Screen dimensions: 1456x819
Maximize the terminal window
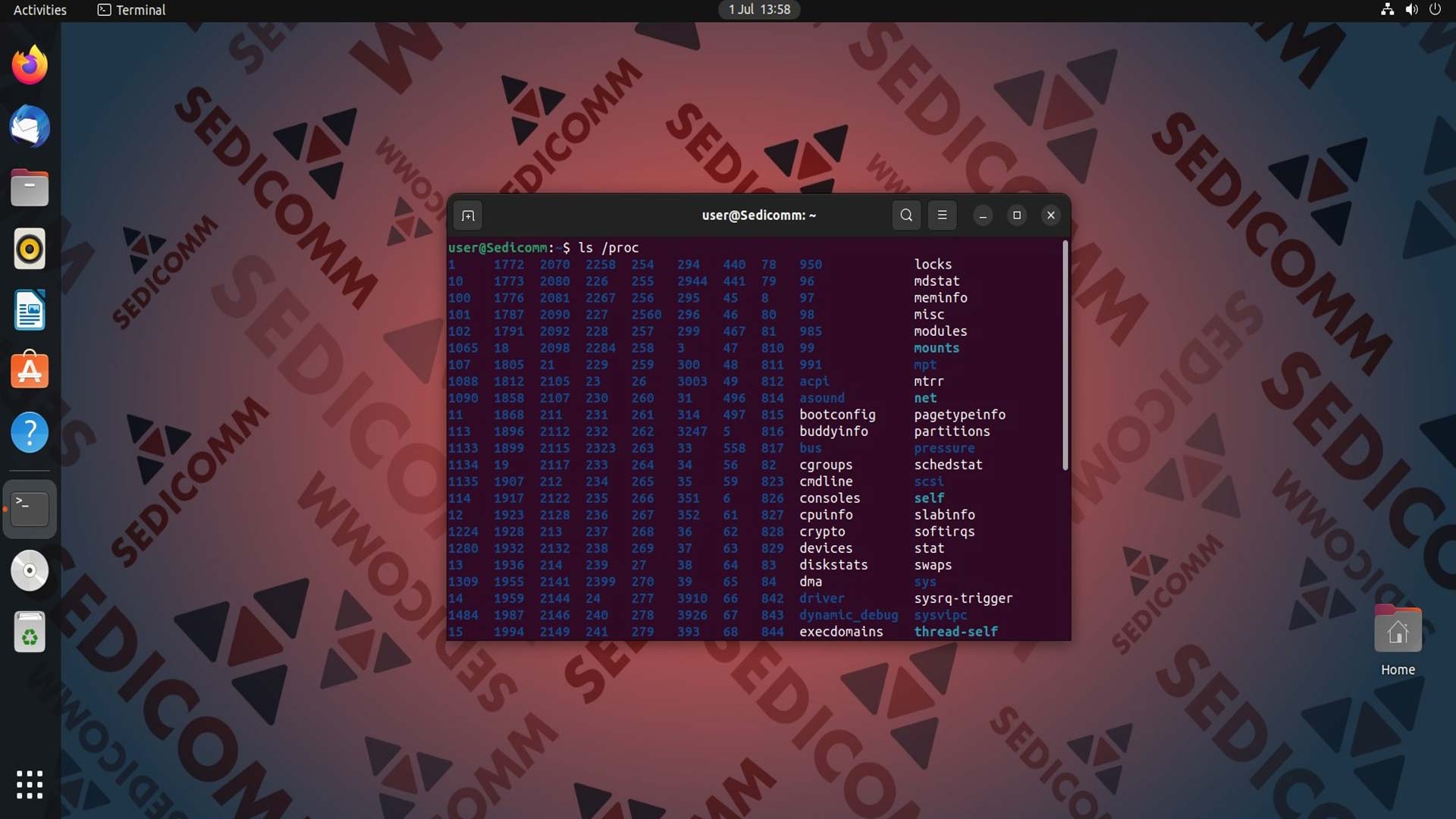pos(1017,215)
